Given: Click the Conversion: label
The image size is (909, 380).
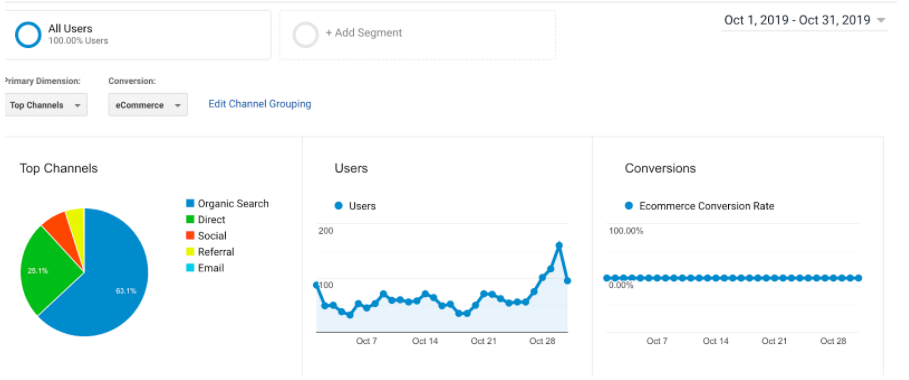Looking at the screenshot, I should tap(132, 81).
